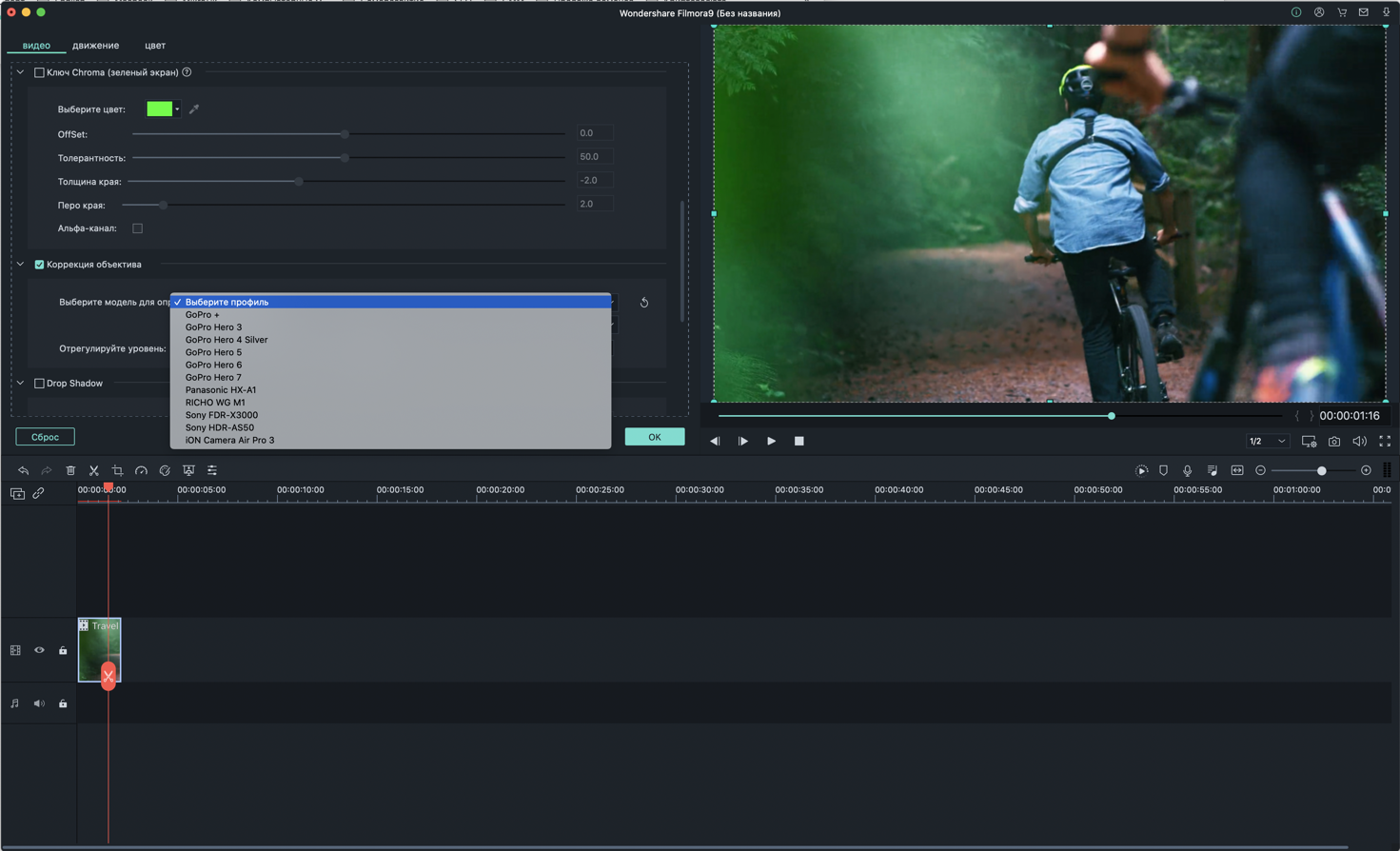The height and width of the screenshot is (851, 1400).
Task: Select GoPro + from profile list
Action: [x=390, y=315]
